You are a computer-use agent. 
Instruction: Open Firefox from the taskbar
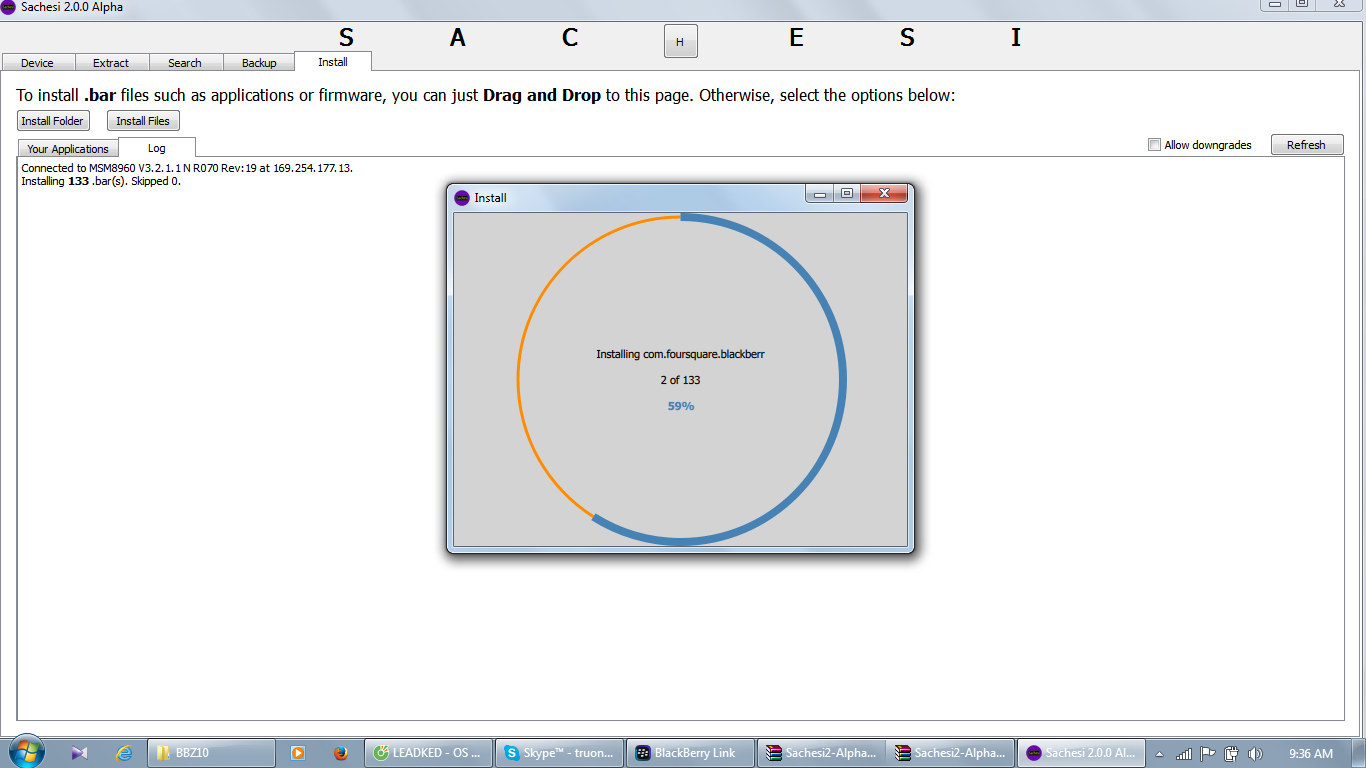[x=340, y=753]
